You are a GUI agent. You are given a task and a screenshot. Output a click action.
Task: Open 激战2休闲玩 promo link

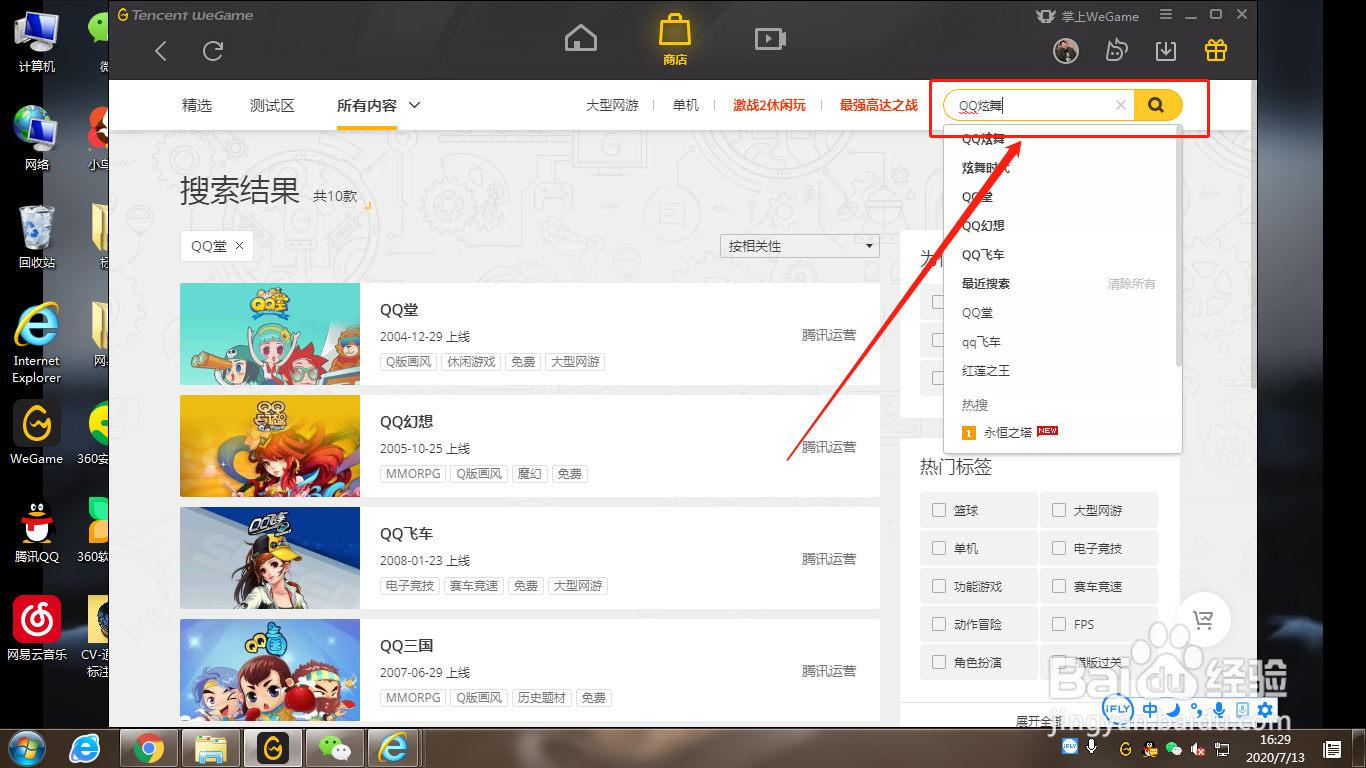point(769,105)
